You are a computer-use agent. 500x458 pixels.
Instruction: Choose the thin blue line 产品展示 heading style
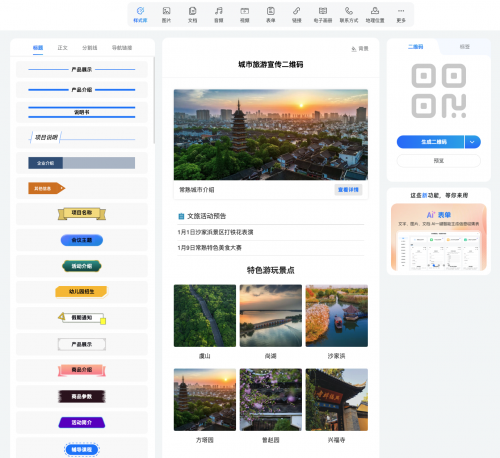(82, 69)
